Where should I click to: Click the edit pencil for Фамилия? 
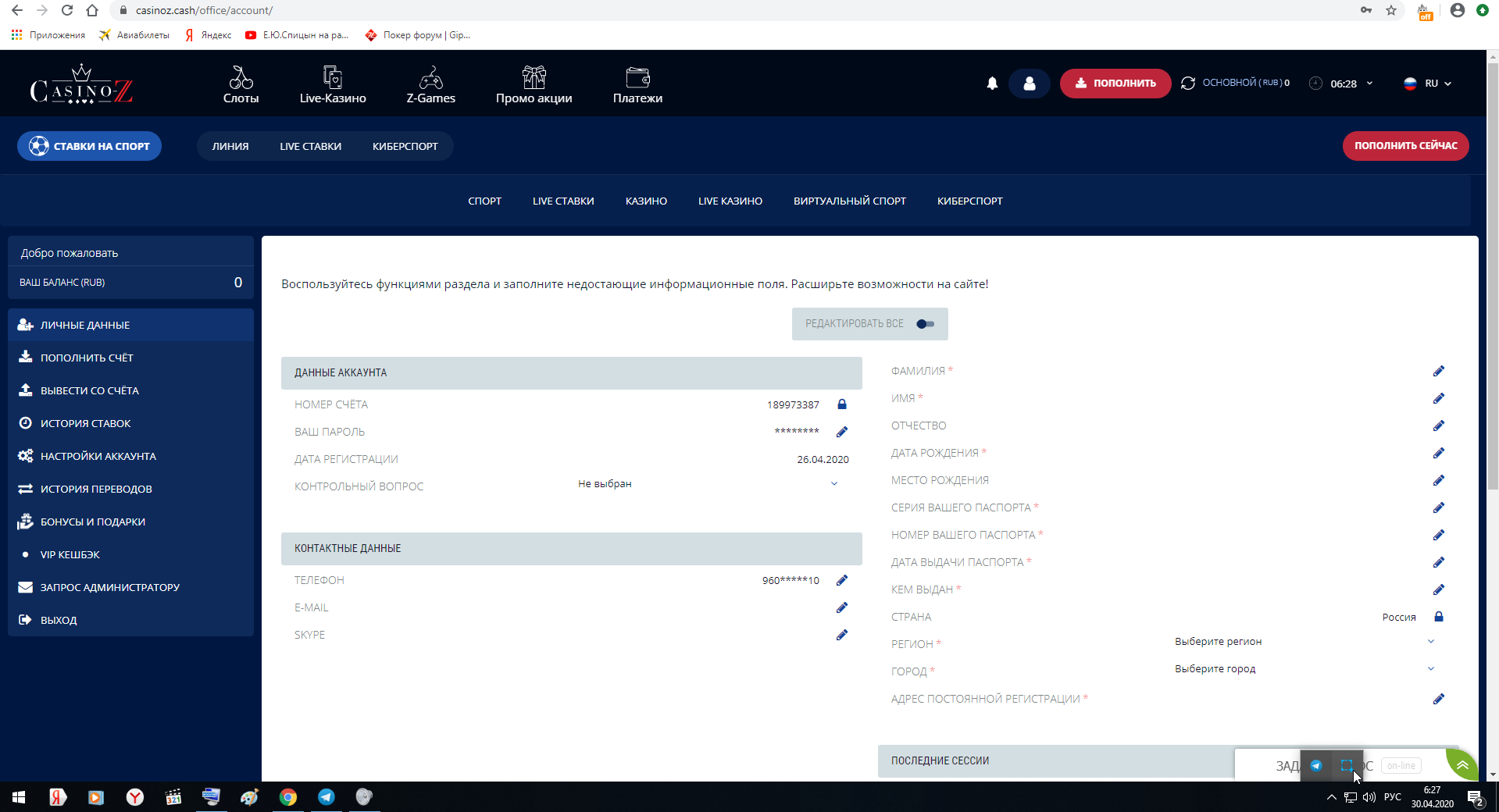1438,371
